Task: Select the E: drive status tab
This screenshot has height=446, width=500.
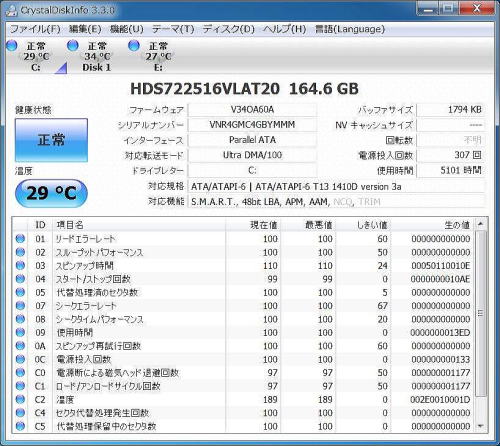Action: tap(158, 56)
